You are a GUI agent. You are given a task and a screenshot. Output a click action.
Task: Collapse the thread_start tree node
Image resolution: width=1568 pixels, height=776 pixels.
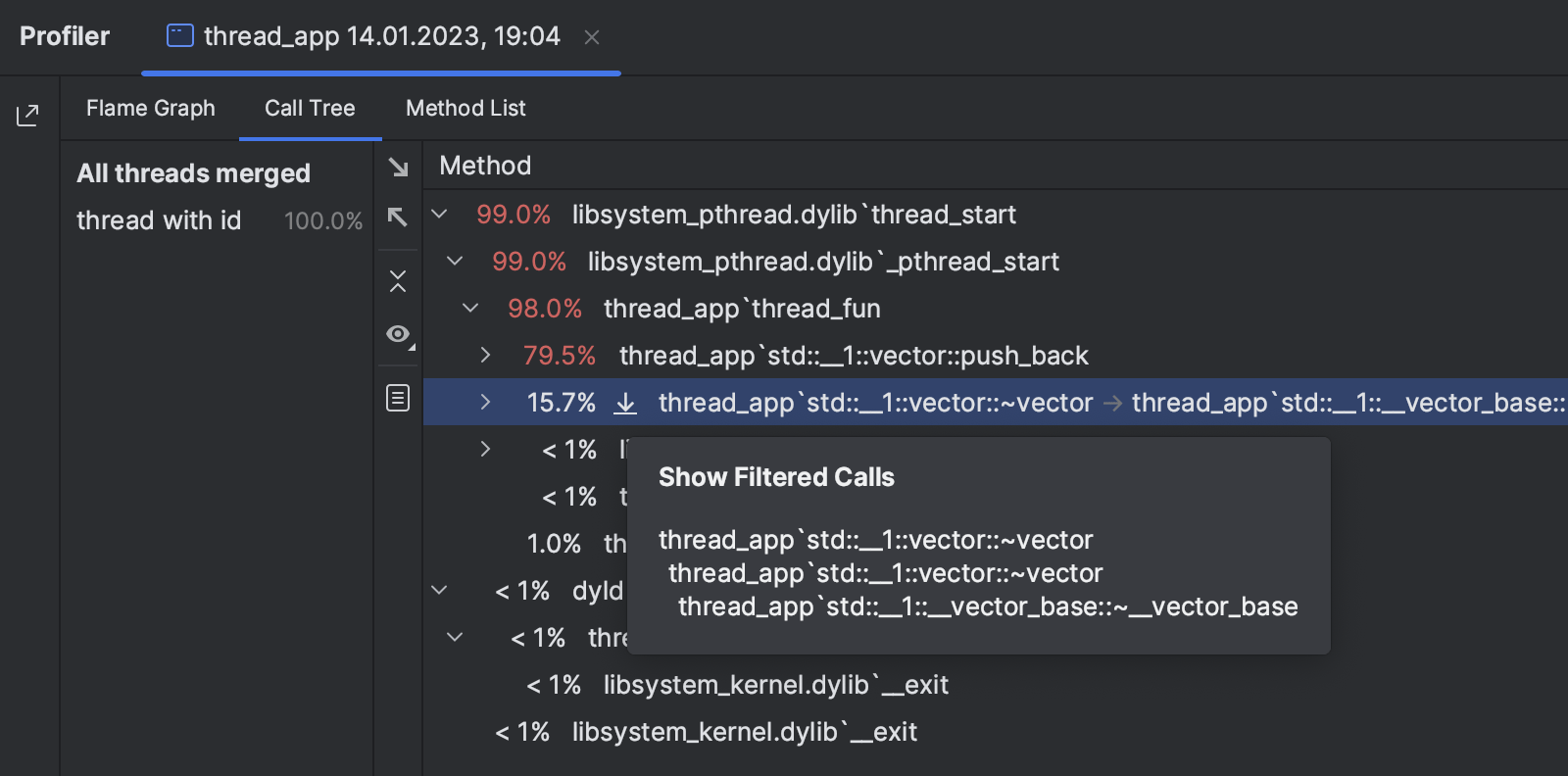tap(439, 215)
